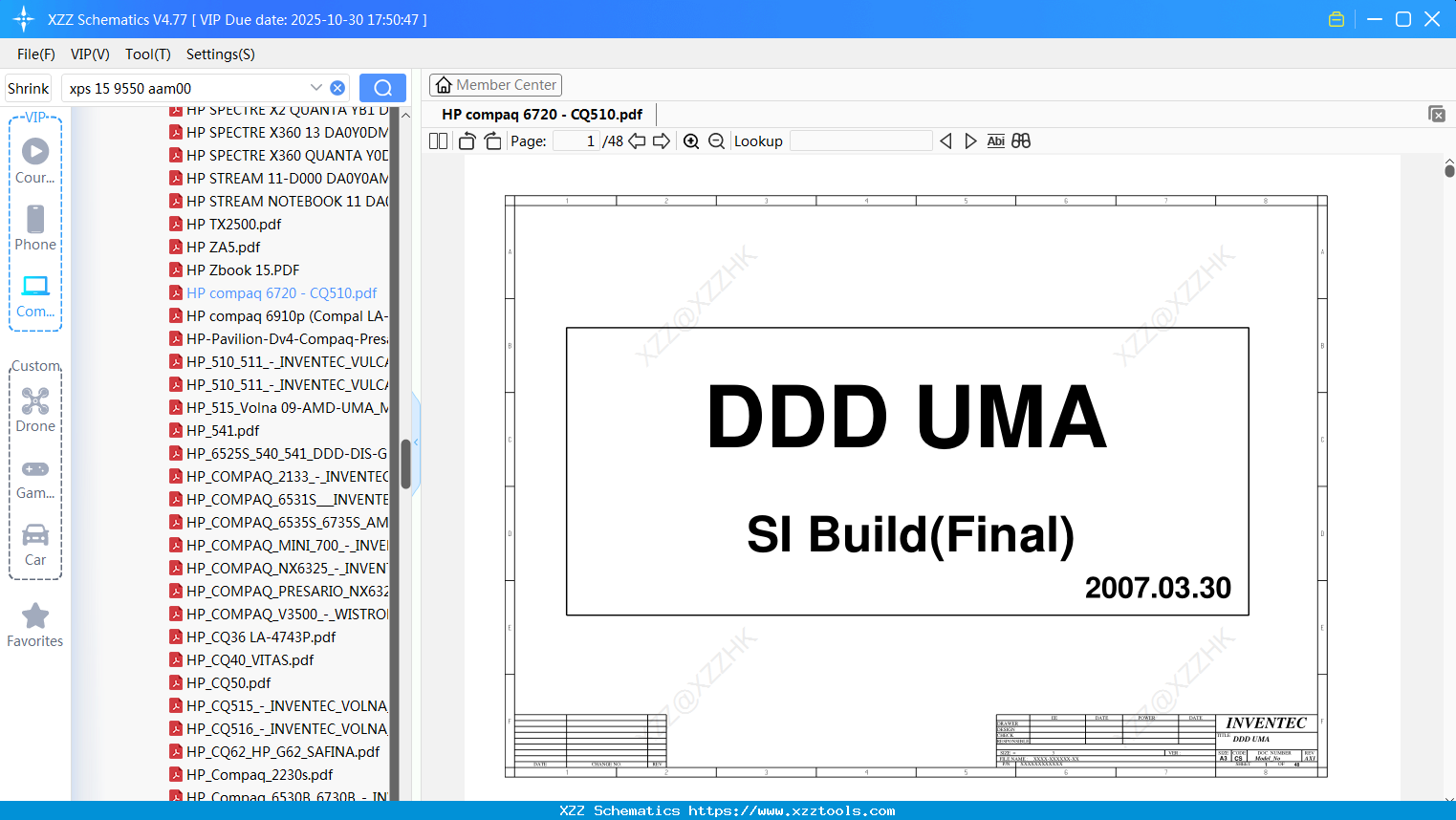Toggle two-page layout view icon

pos(439,141)
